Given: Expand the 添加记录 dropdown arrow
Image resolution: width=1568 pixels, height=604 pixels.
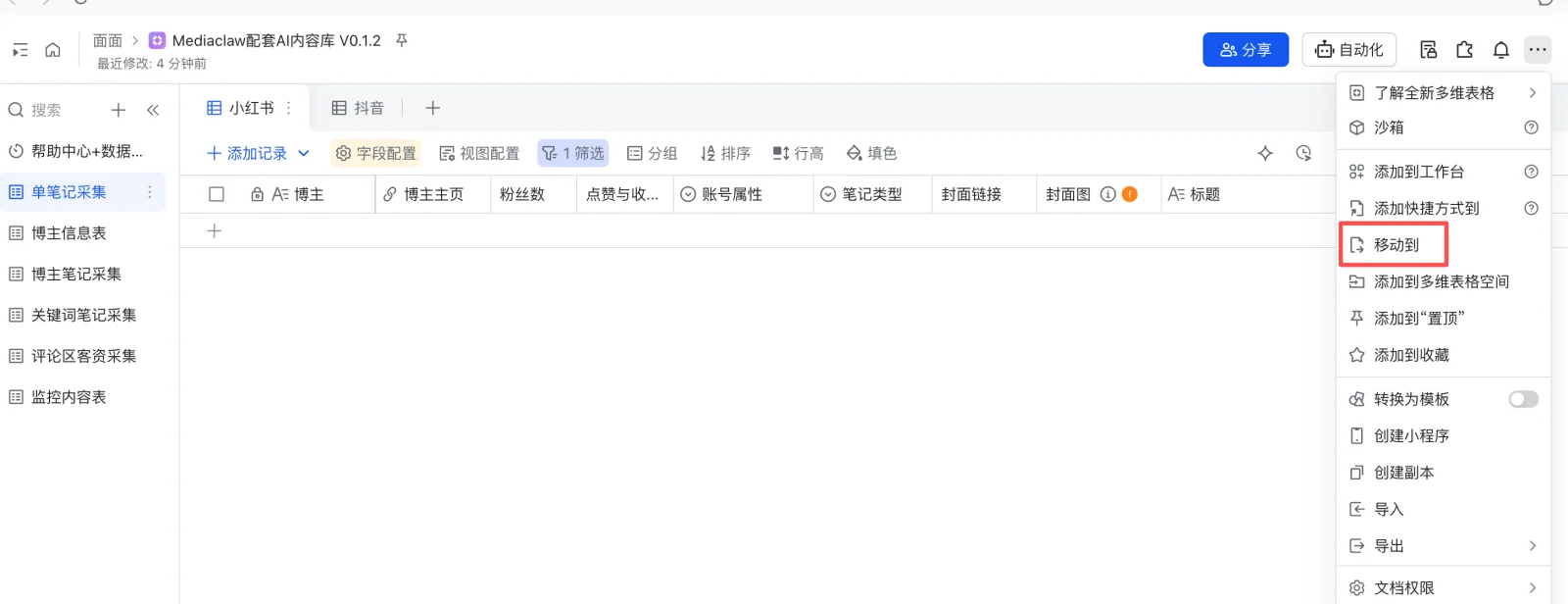Looking at the screenshot, I should click(304, 153).
